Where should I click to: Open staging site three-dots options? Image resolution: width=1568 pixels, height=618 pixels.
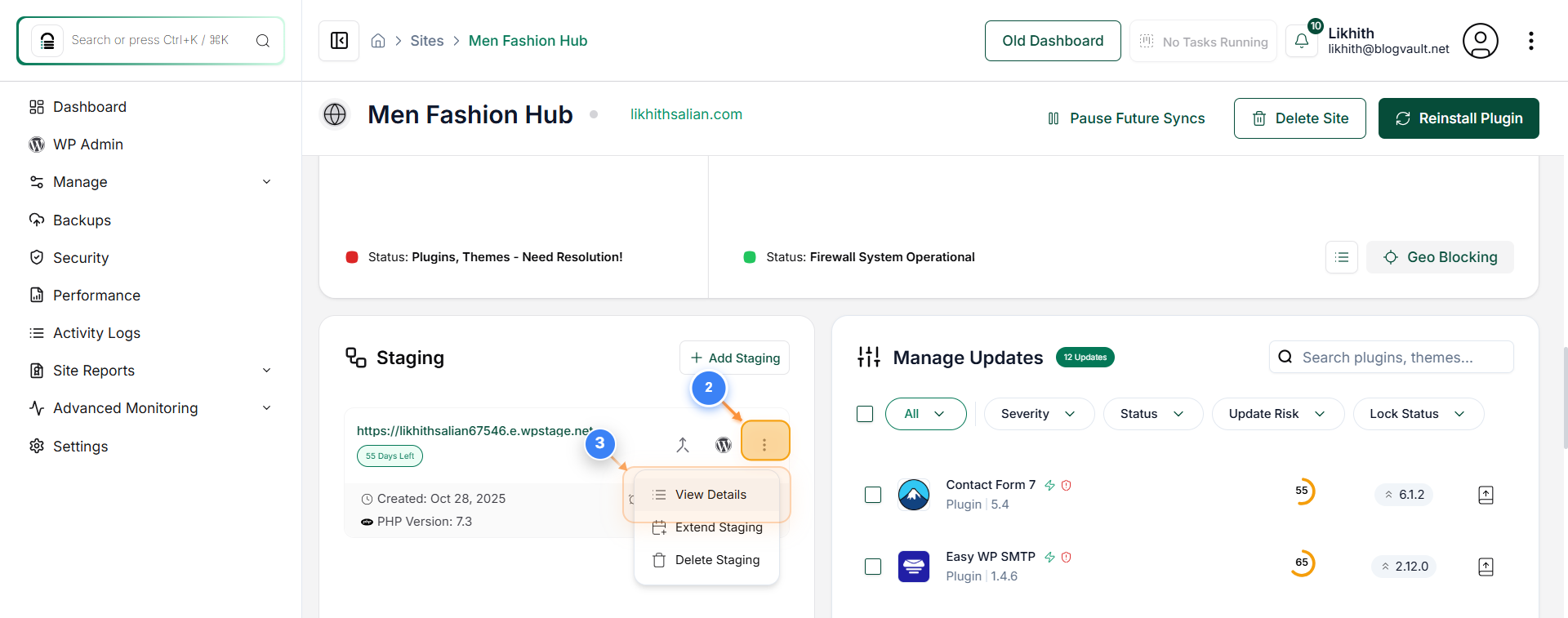pos(764,445)
